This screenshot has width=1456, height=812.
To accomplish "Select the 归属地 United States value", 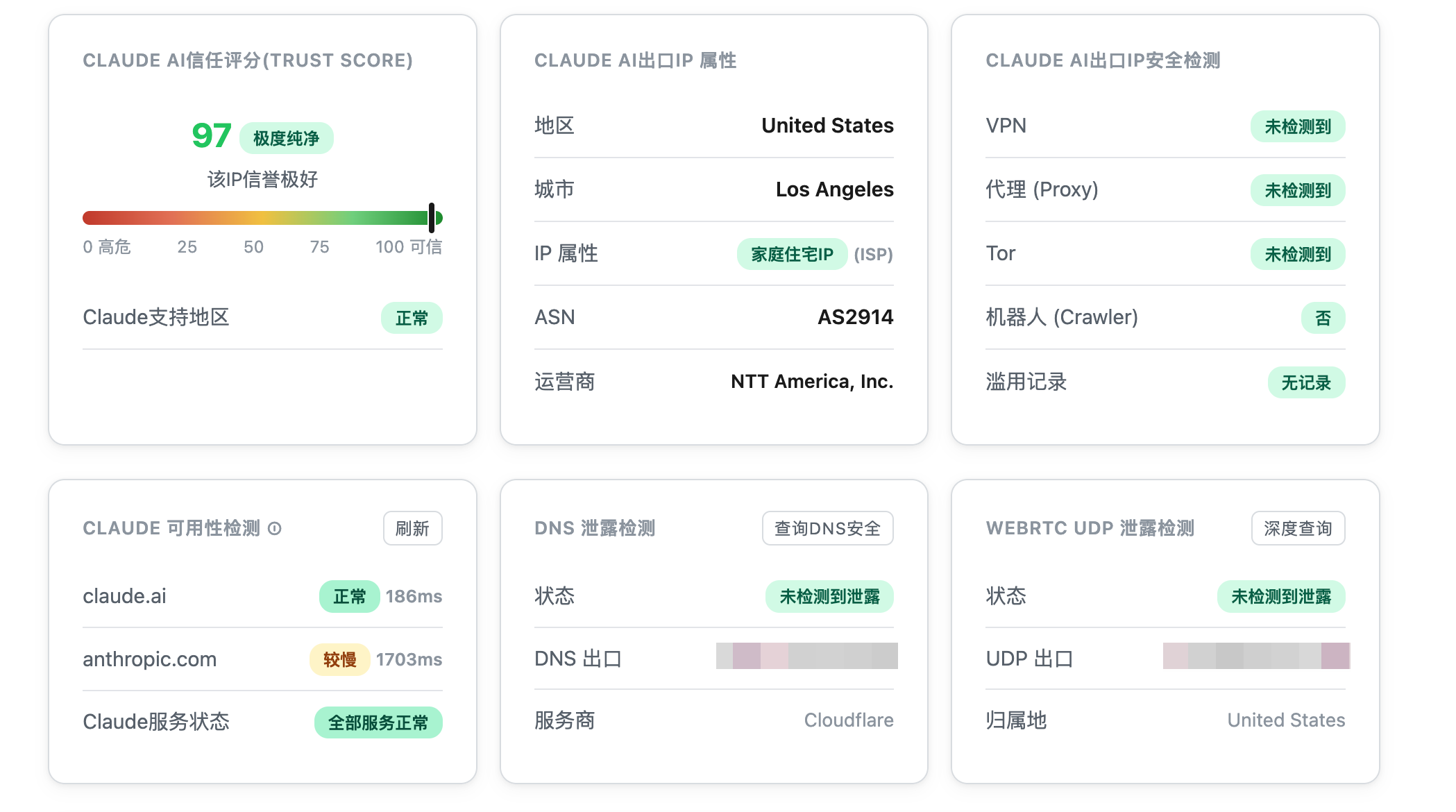I will coord(1286,720).
